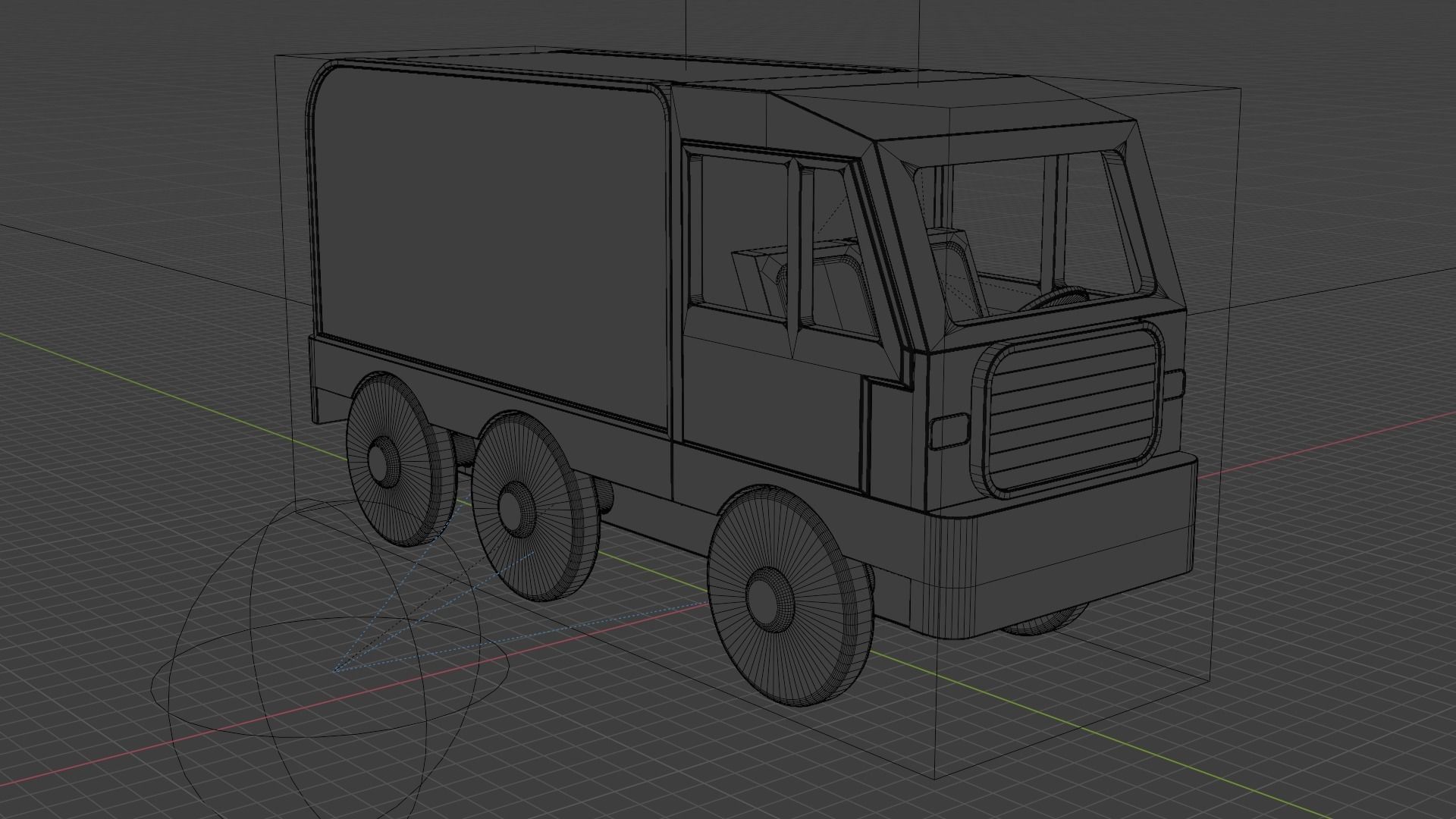1456x819 pixels.
Task: Select the headlight right of the grille
Action: 1174,385
